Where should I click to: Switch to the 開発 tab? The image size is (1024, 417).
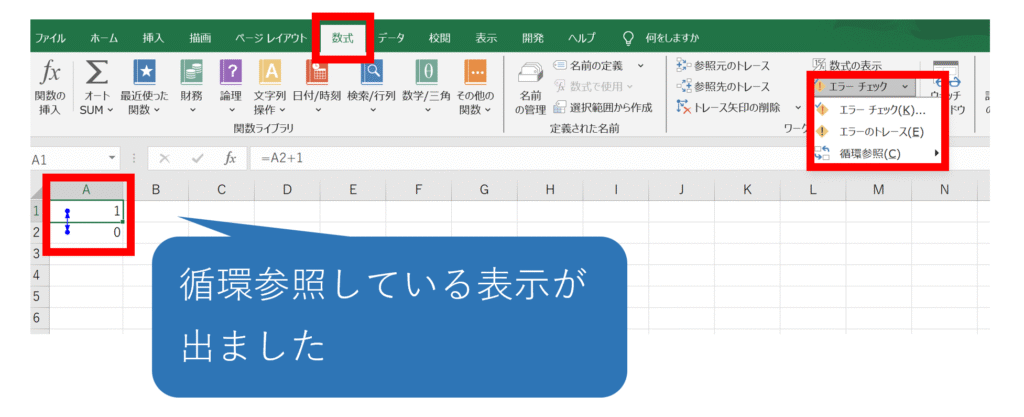pos(533,38)
